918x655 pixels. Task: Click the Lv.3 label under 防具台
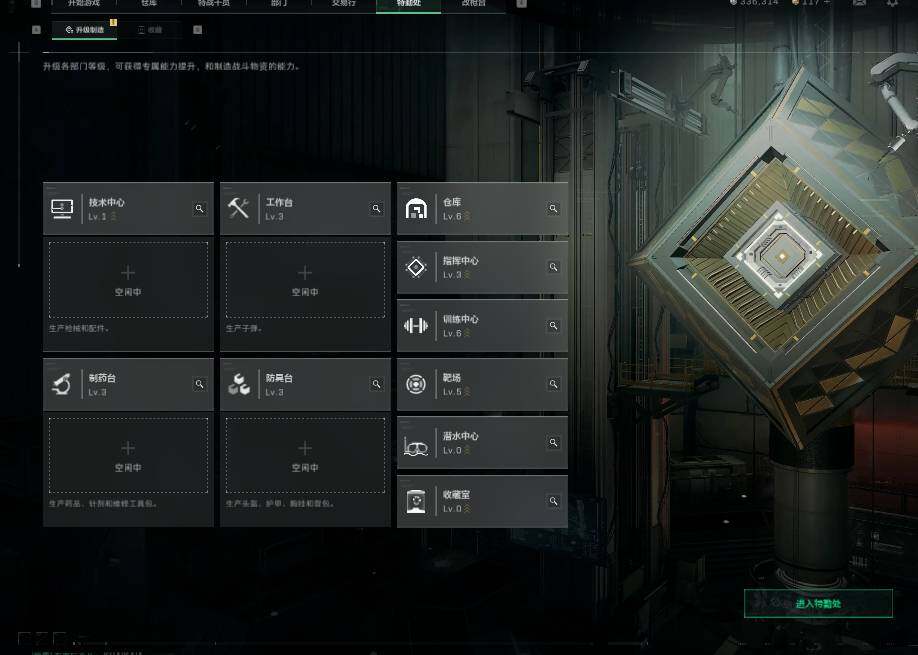click(274, 392)
